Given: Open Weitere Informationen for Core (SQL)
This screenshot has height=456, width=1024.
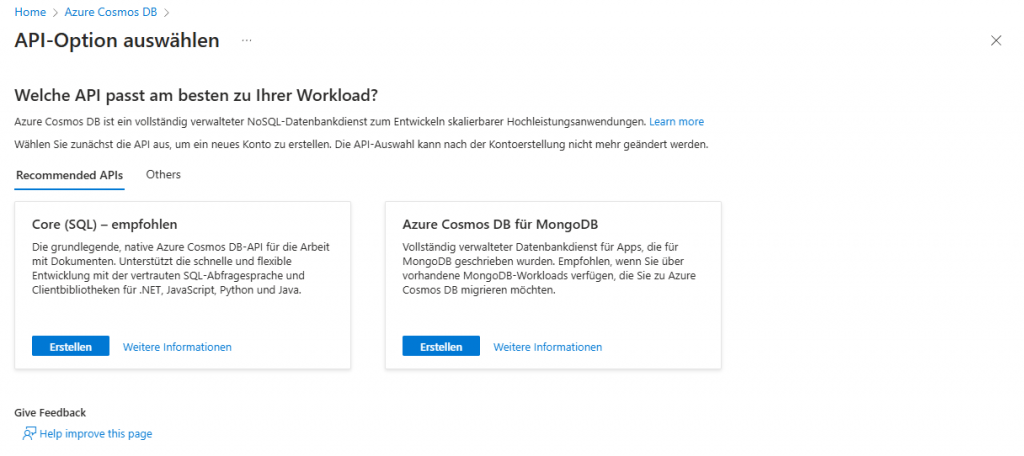Looking at the screenshot, I should tap(177, 347).
